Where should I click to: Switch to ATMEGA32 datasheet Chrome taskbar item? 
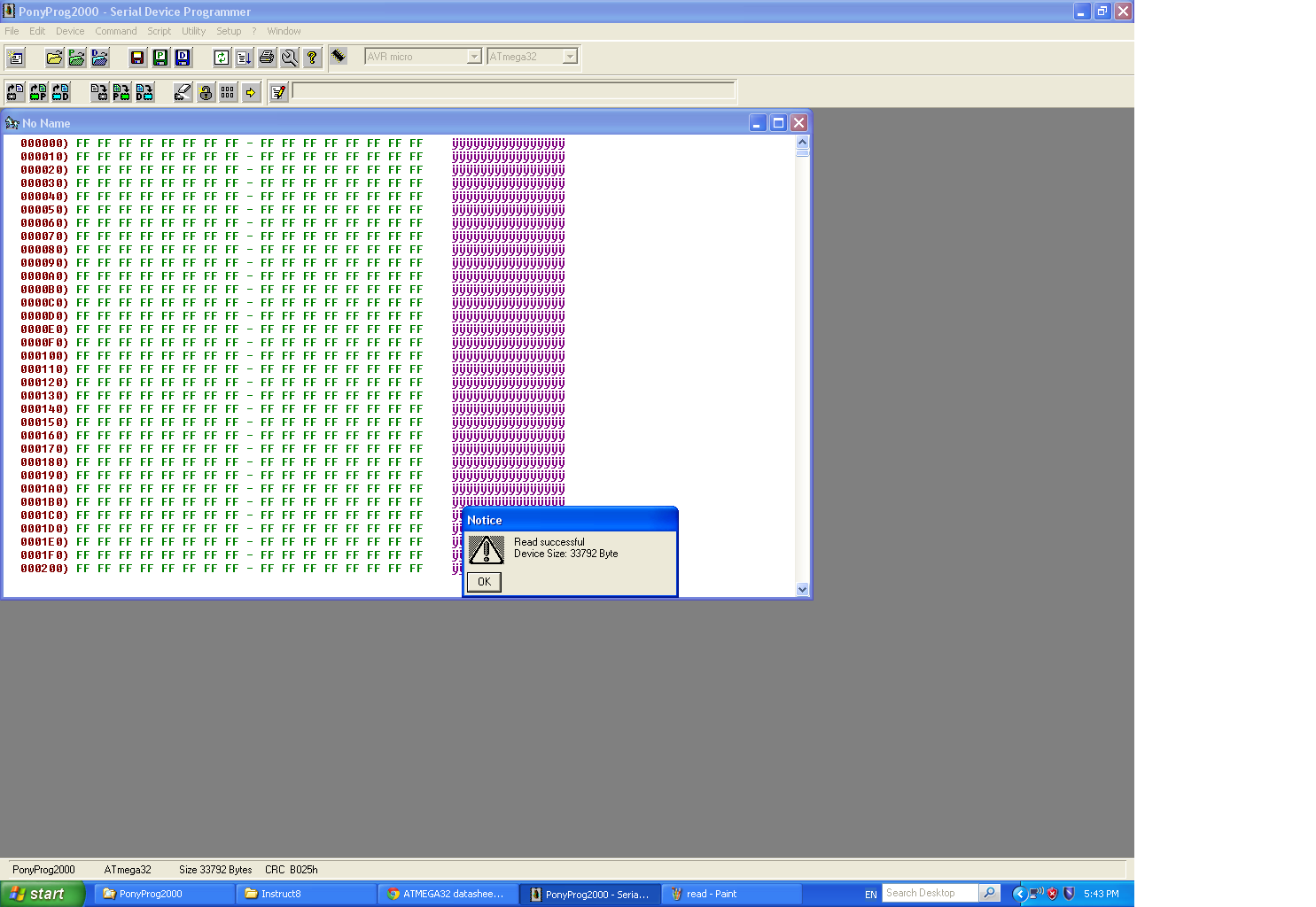(x=447, y=894)
